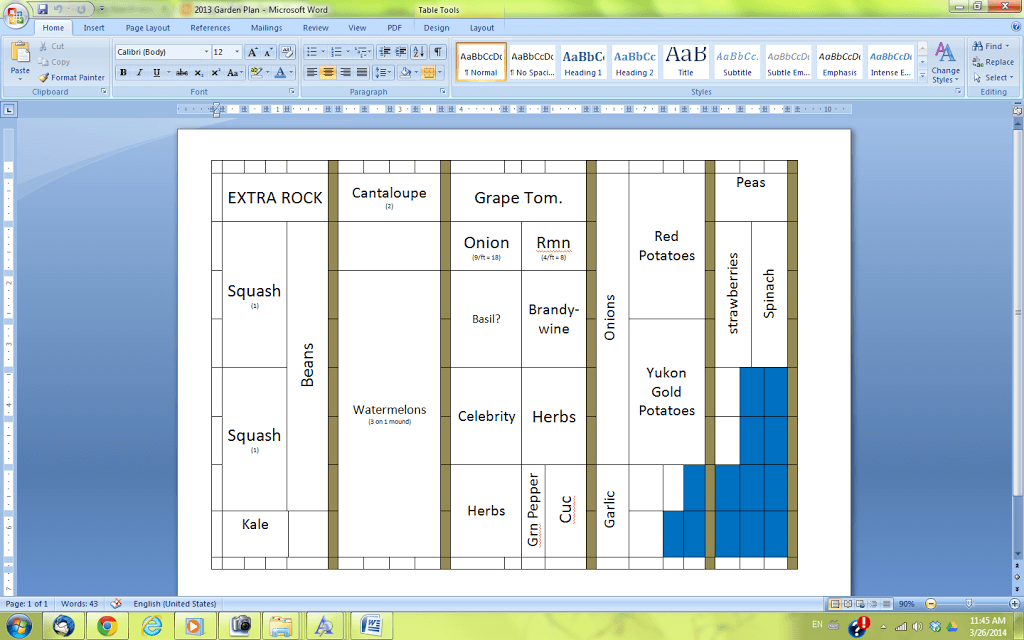Open the Page Layout tab
This screenshot has width=1024, height=640.
pyautogui.click(x=148, y=28)
